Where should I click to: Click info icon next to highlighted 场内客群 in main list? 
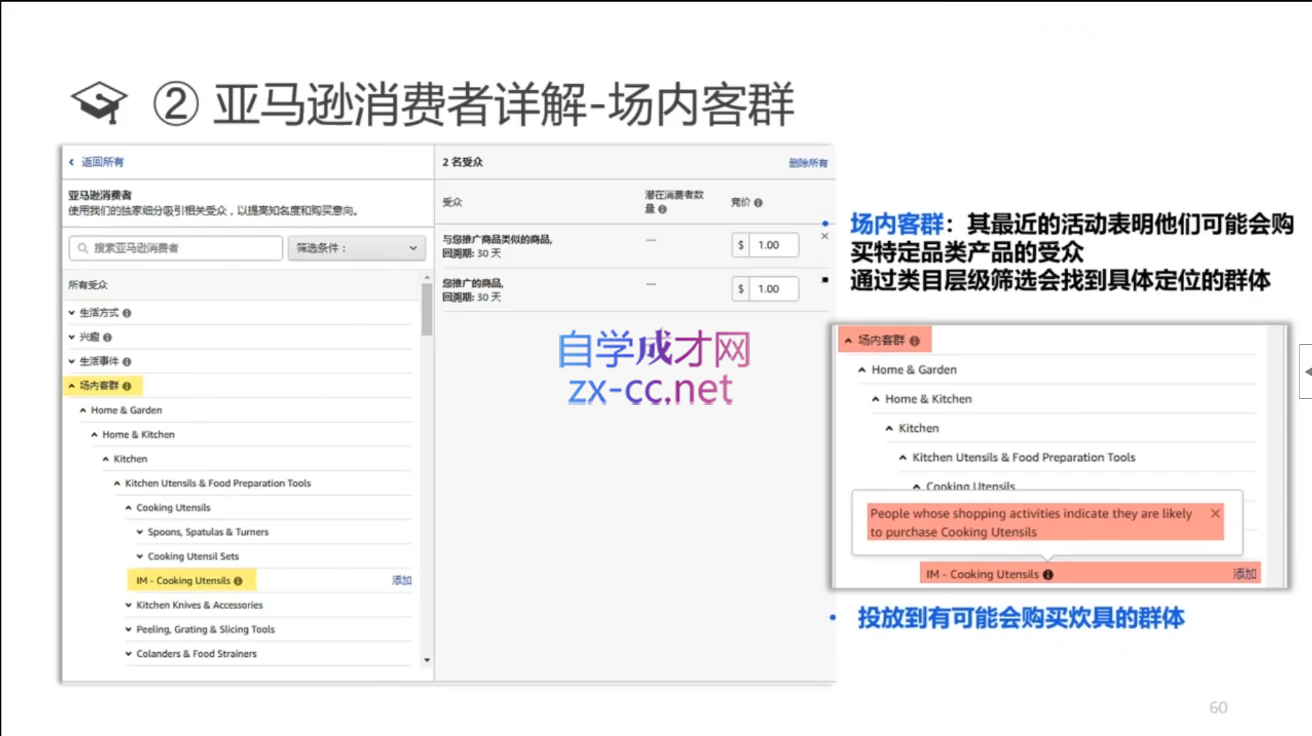pos(127,386)
